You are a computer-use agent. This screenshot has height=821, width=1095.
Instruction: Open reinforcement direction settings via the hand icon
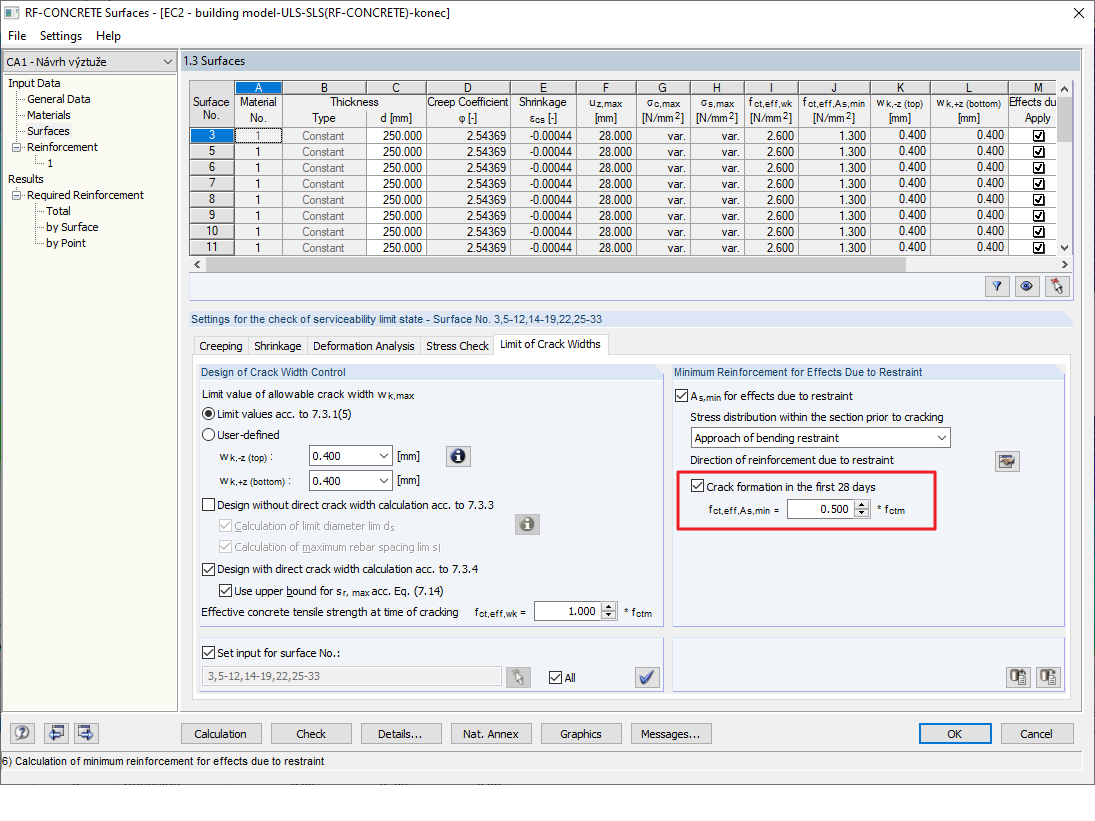pyautogui.click(x=1007, y=461)
